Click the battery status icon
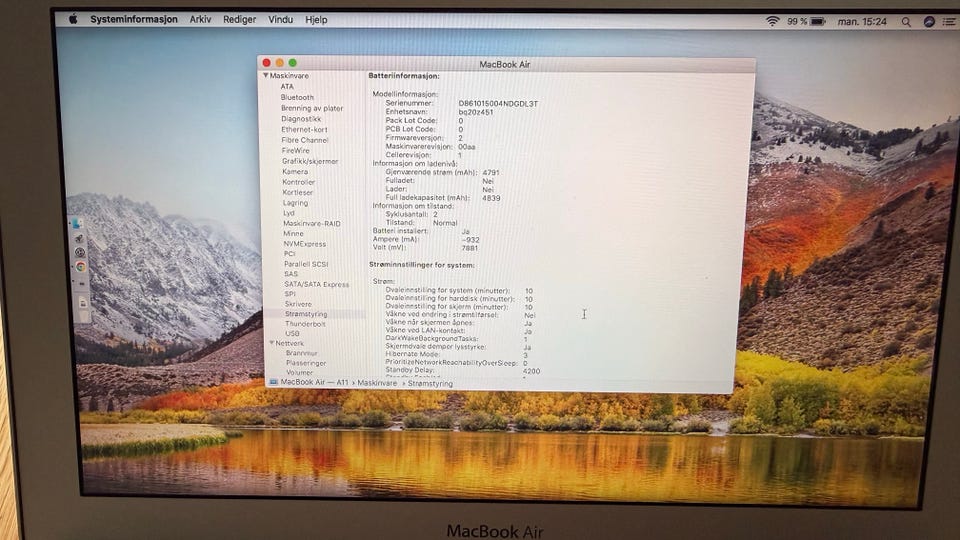 pos(818,21)
